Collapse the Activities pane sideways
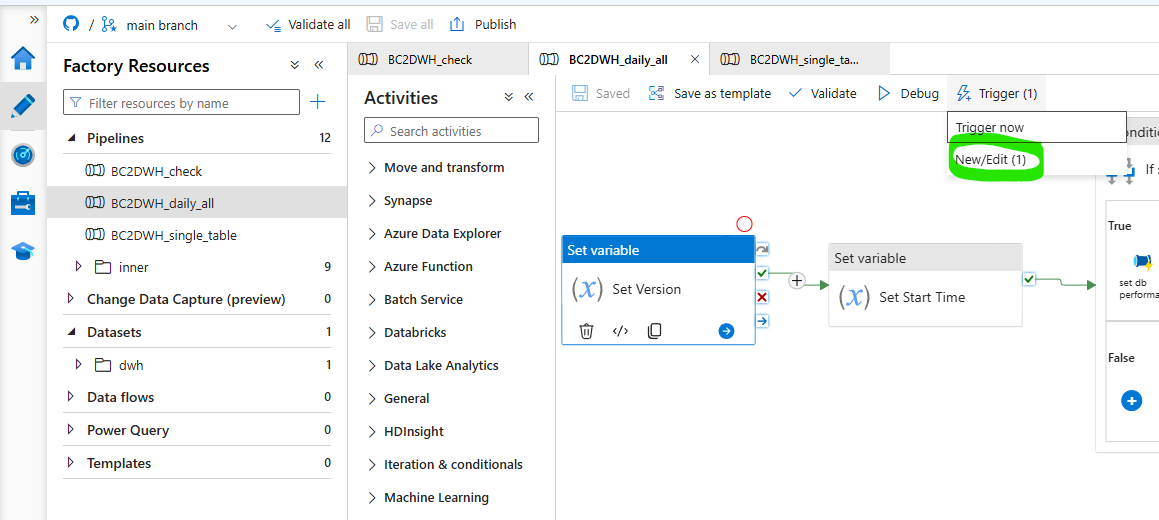Viewport: 1159px width, 520px height. [529, 97]
